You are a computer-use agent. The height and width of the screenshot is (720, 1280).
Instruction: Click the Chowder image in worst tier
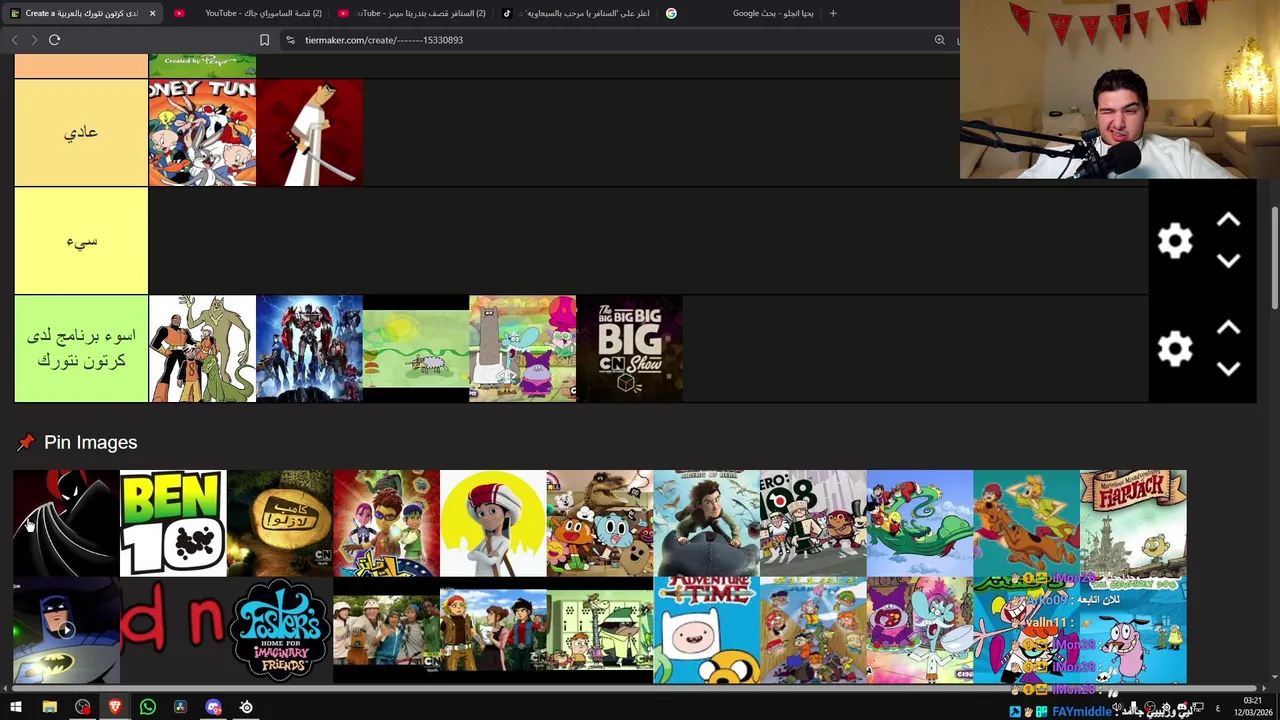coord(523,349)
